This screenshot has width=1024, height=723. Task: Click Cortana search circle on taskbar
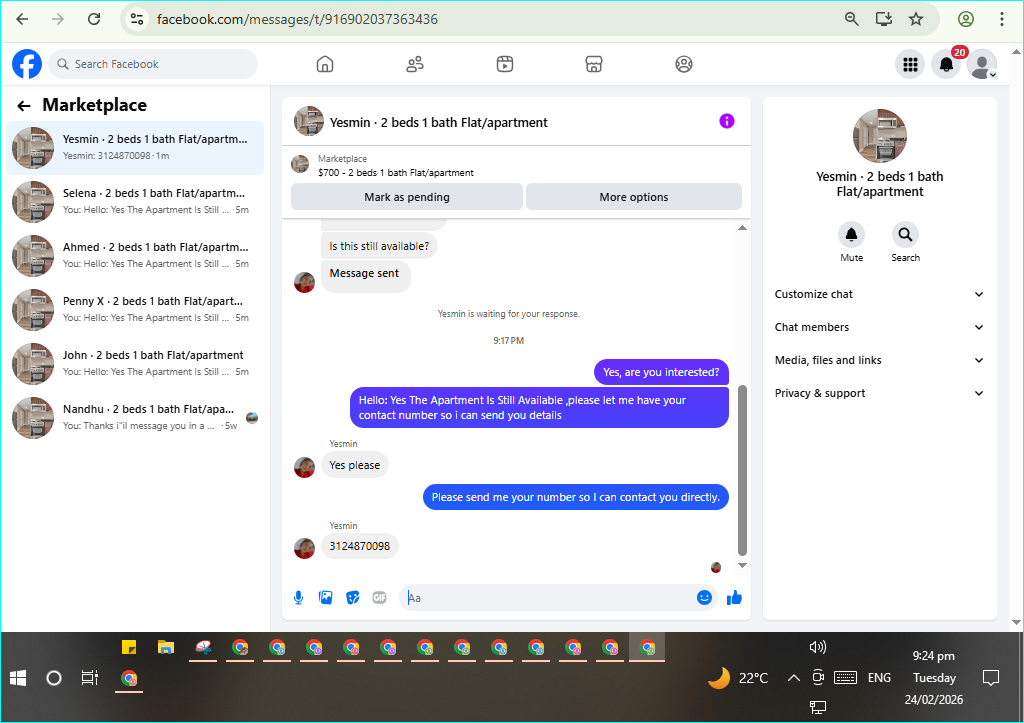point(54,679)
